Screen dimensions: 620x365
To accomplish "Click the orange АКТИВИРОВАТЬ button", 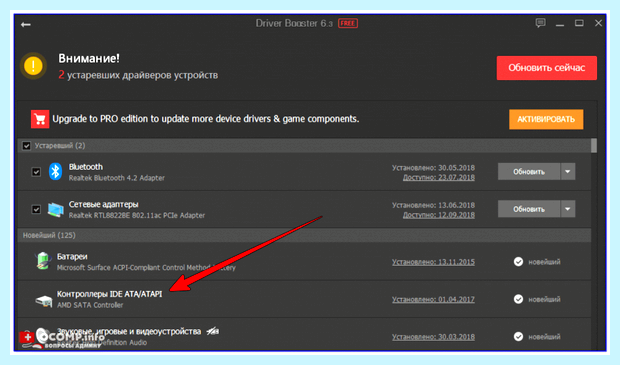I will pyautogui.click(x=546, y=119).
